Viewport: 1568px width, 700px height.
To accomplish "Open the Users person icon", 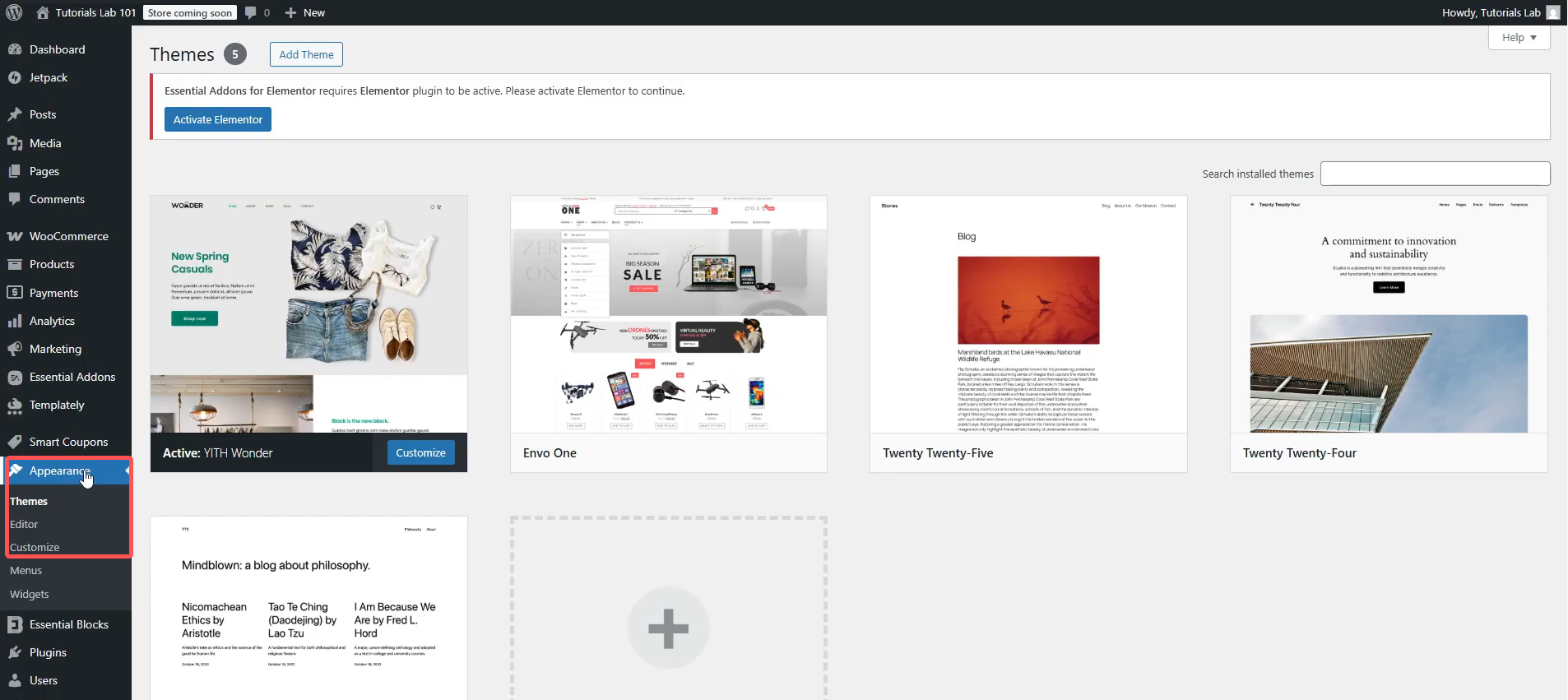I will click(15, 680).
